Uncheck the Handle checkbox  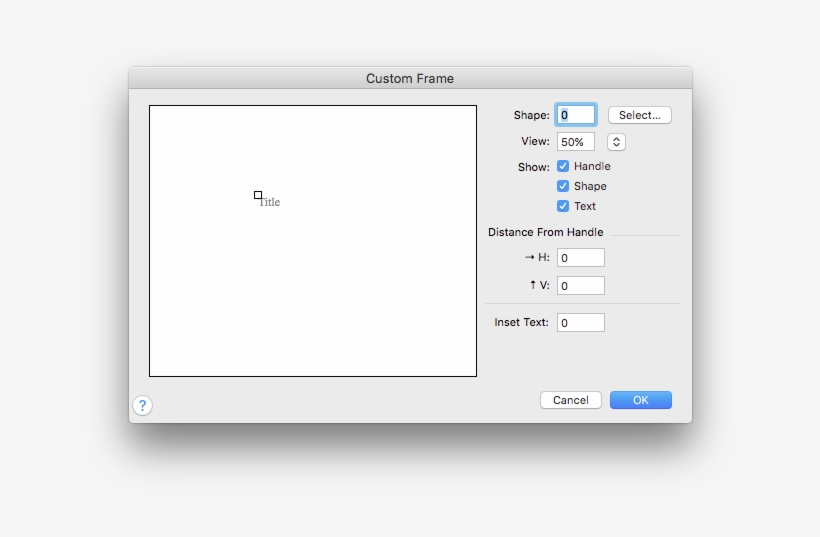click(563, 166)
